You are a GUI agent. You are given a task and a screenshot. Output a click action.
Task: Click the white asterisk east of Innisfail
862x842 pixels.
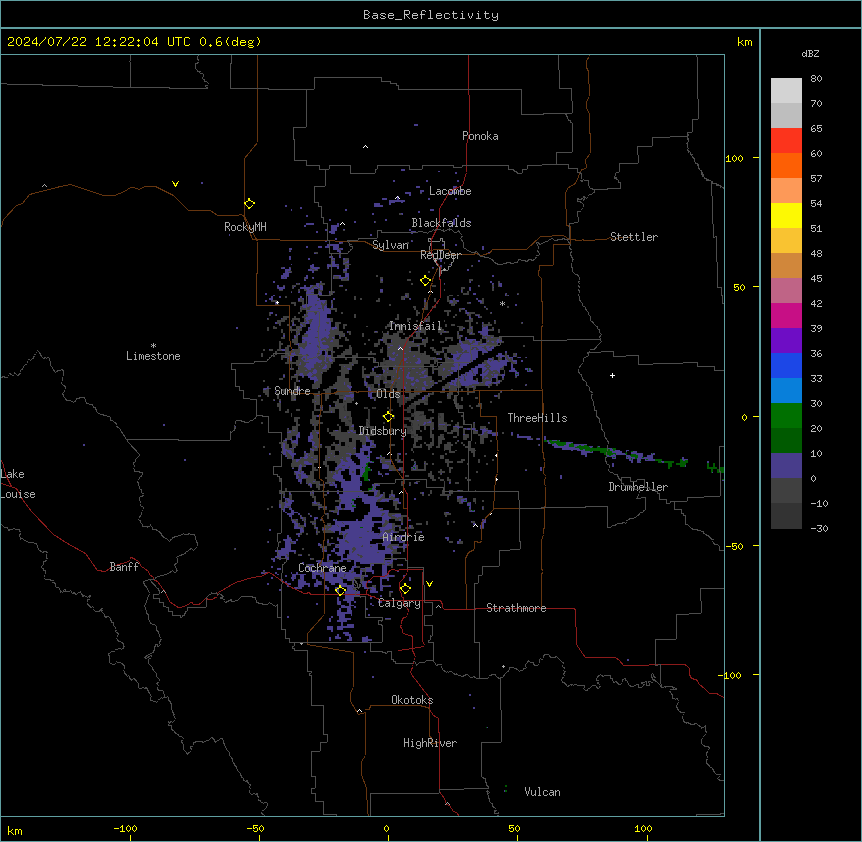[502, 303]
